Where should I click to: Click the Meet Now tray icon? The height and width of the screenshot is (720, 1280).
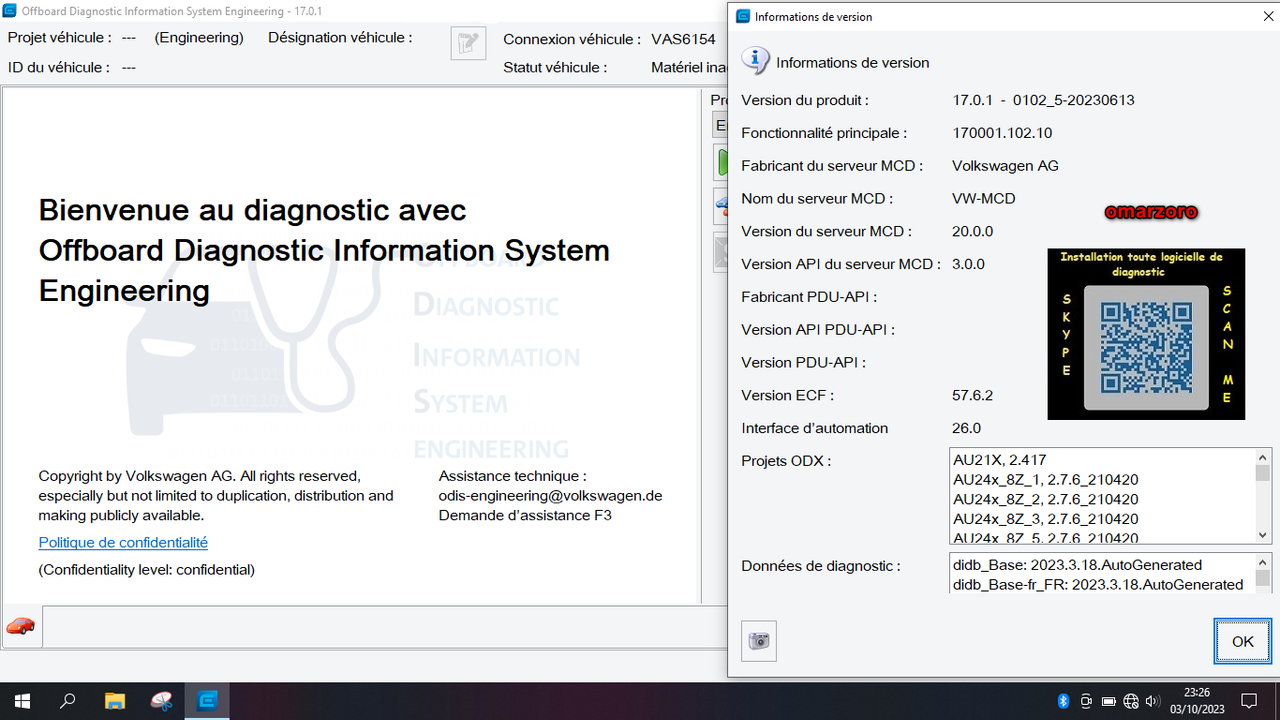tap(1086, 701)
